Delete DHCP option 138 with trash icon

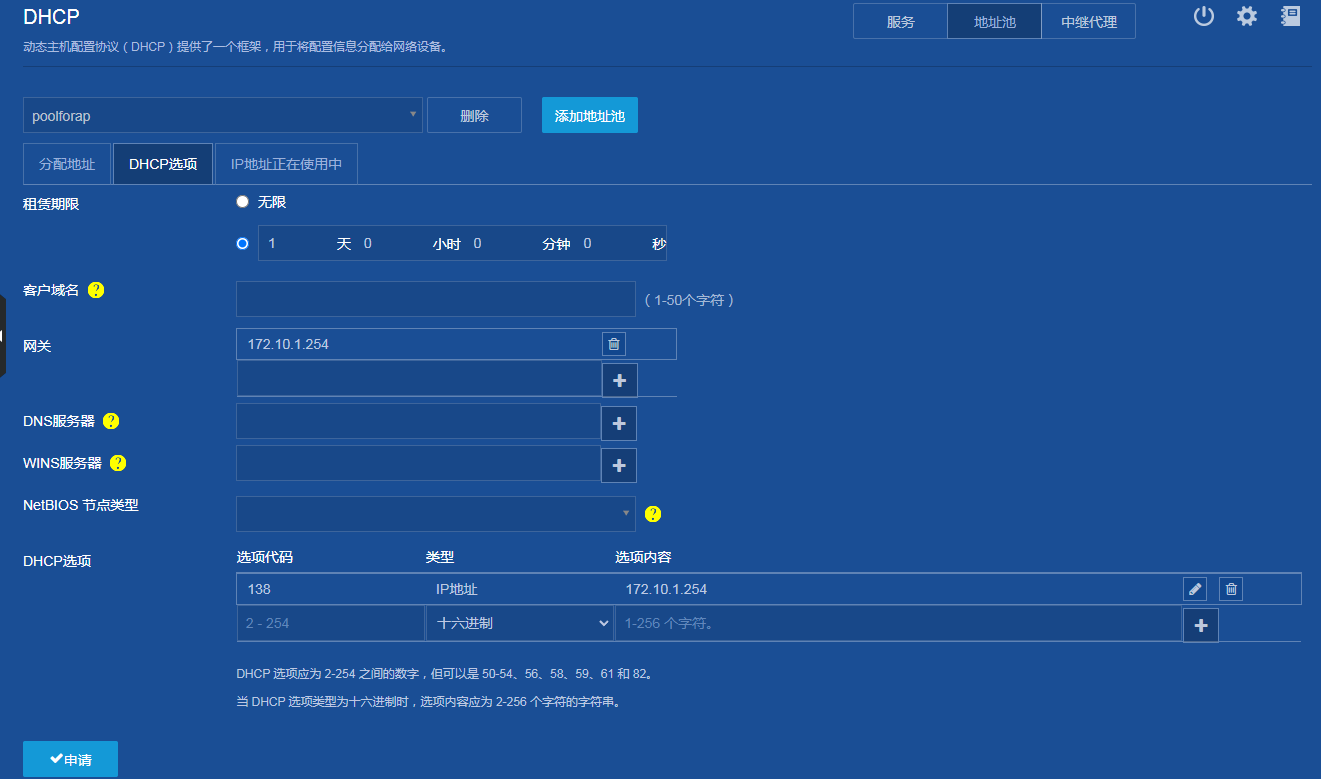point(1231,589)
